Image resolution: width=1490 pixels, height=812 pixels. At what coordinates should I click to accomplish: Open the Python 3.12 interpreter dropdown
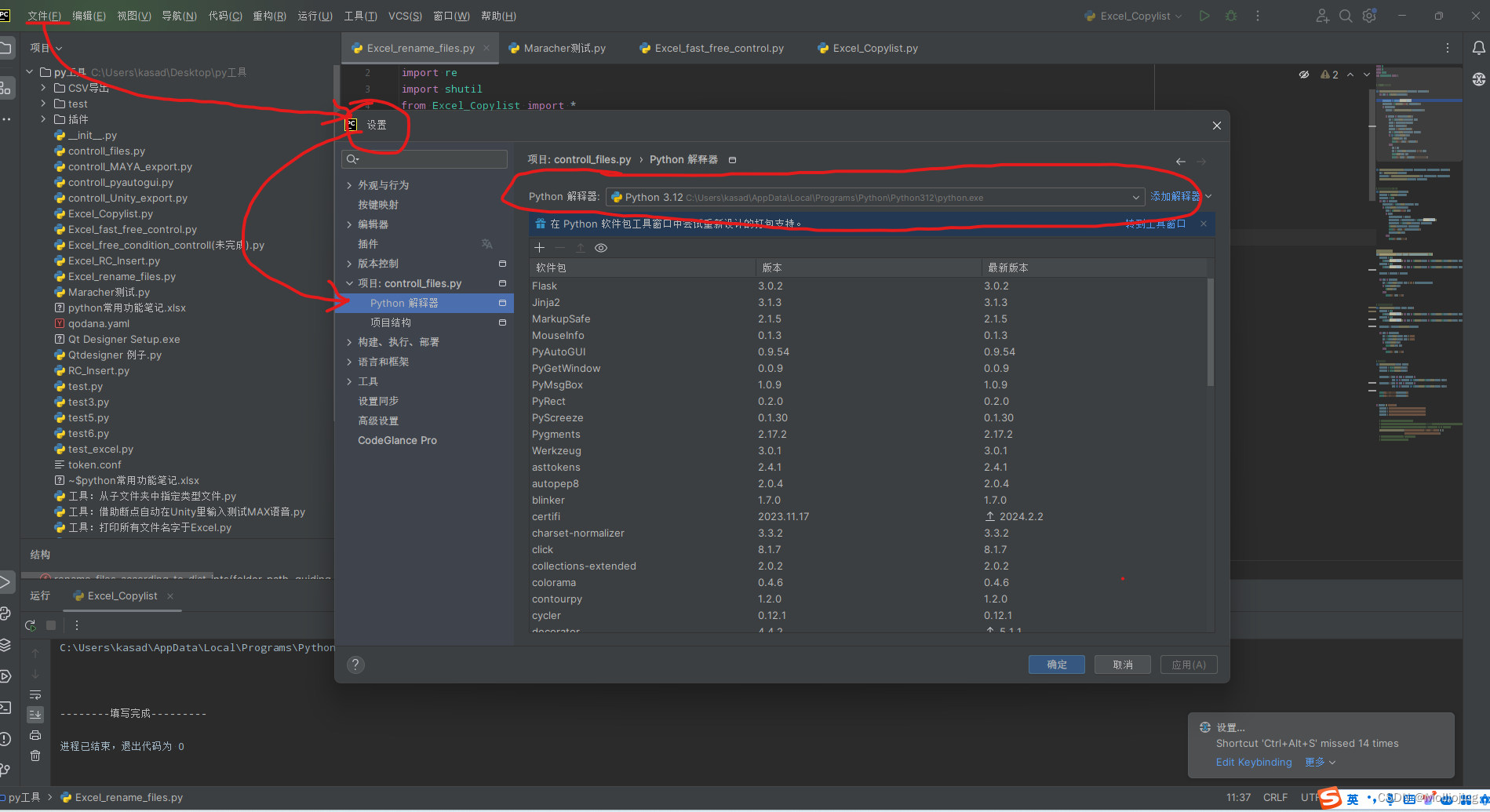[x=1135, y=197]
